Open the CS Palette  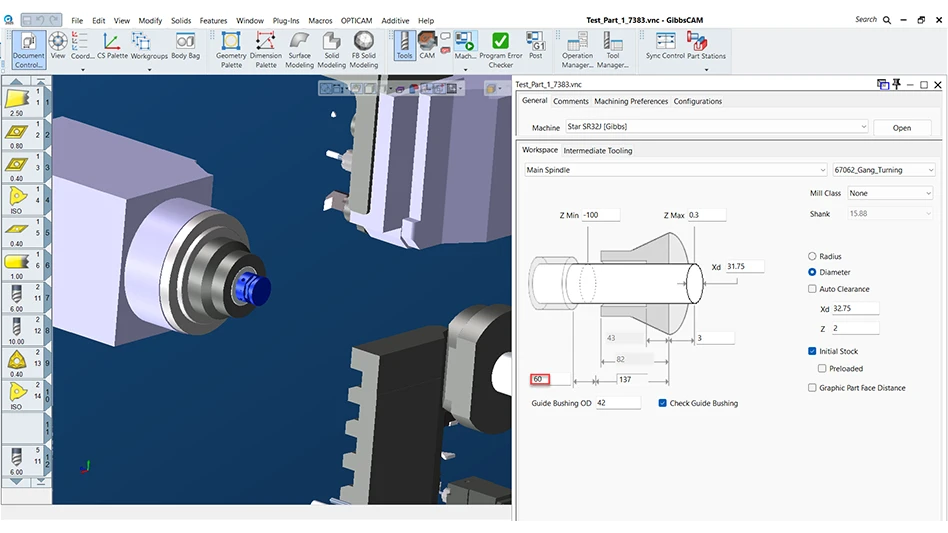click(112, 46)
